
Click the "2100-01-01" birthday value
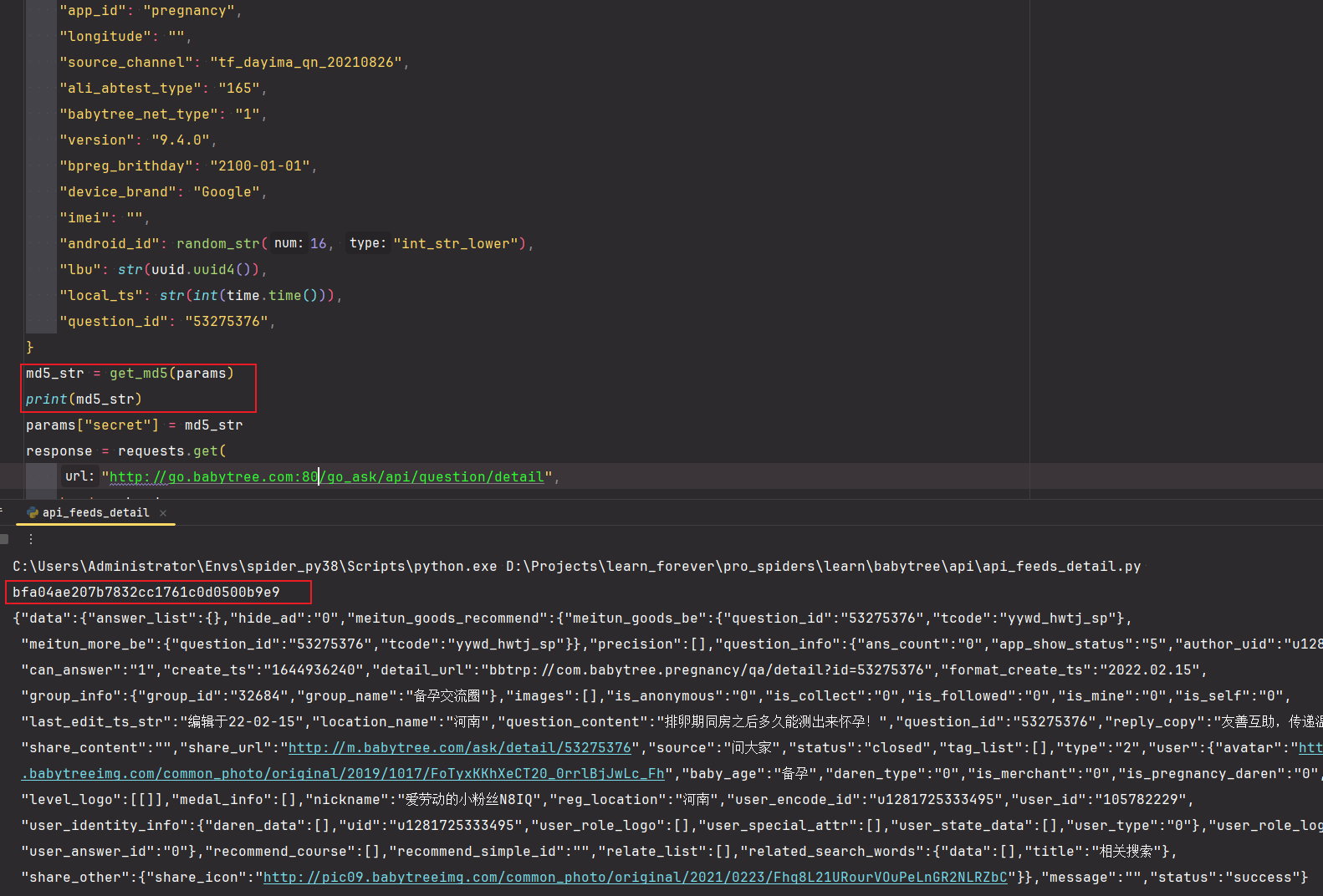(260, 166)
